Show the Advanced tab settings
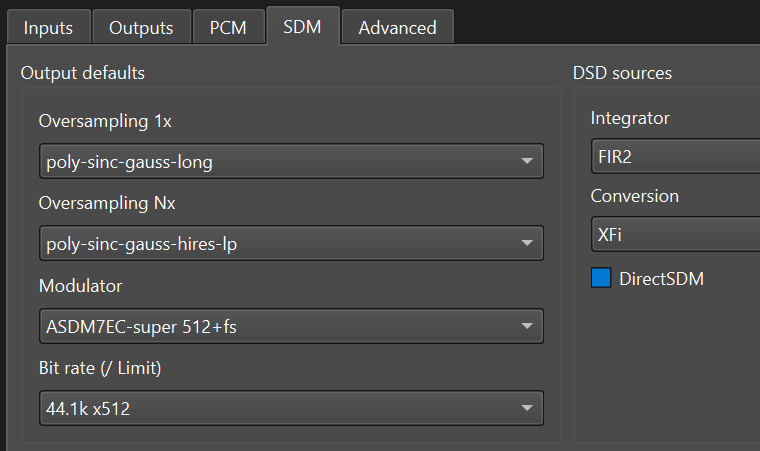760x451 pixels. (x=397, y=27)
